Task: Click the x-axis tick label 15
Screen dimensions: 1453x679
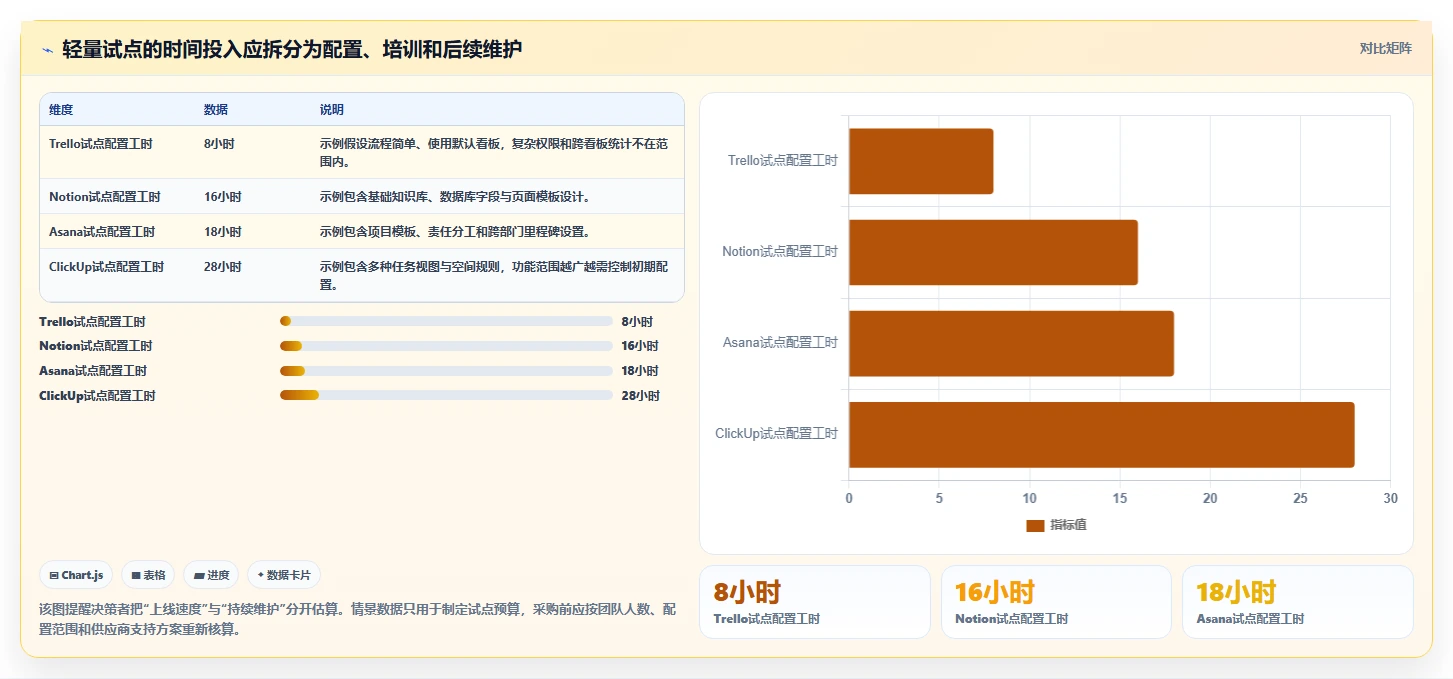Action: click(x=1120, y=498)
